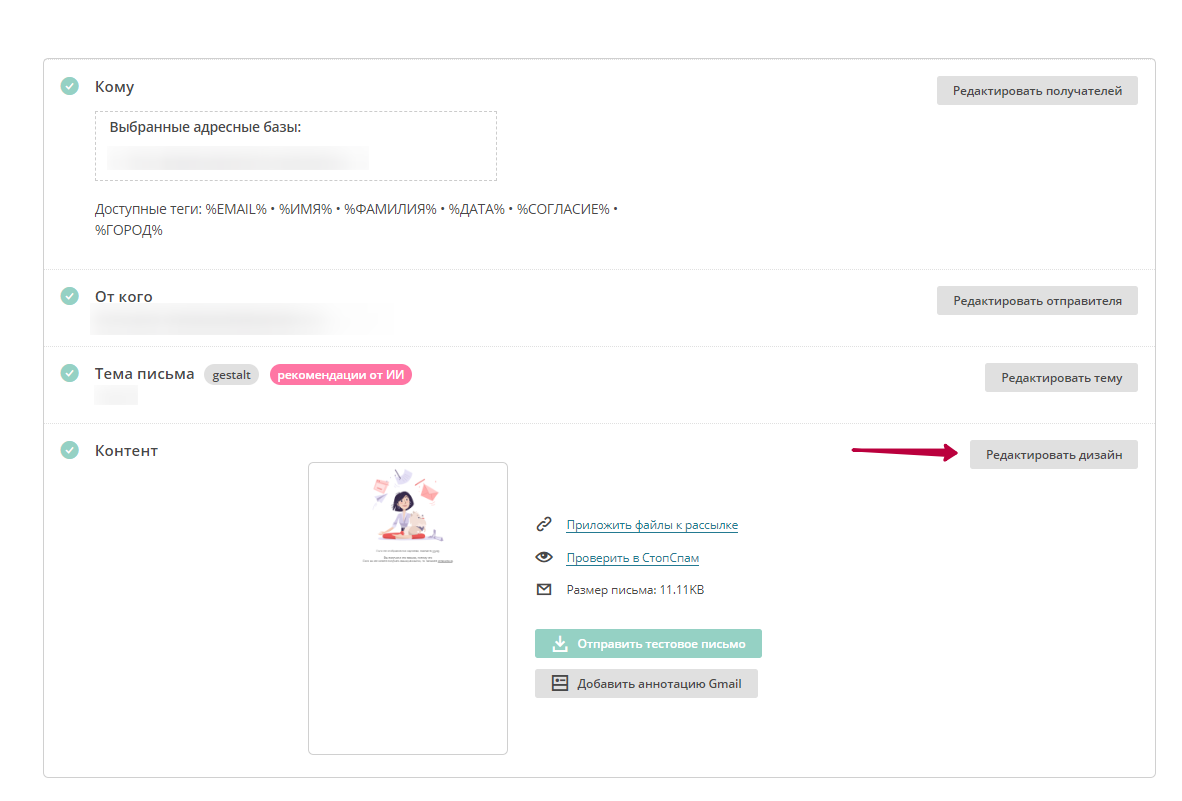The image size is (1182, 801).
Task: Click the green checkmark beside Кому
Action: click(x=69, y=86)
